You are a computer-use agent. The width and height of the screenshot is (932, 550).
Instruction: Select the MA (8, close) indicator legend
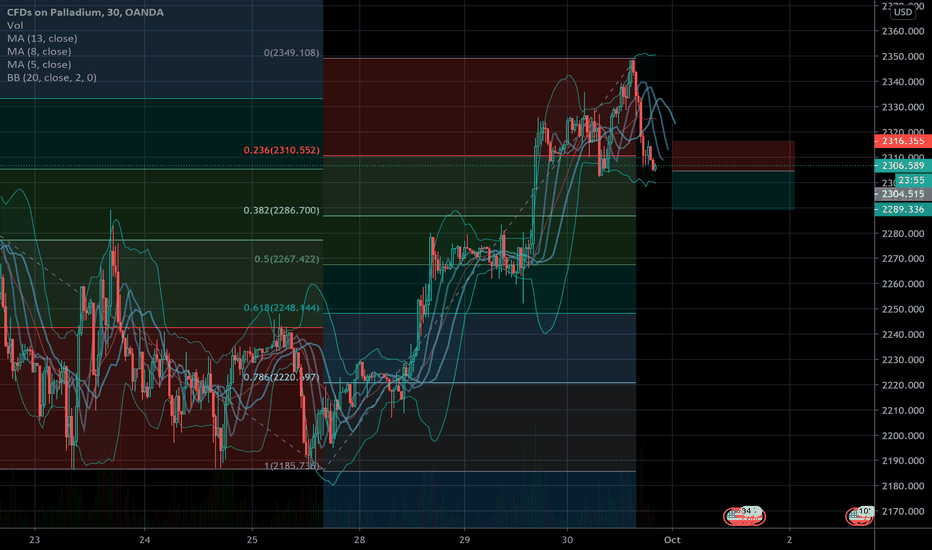coord(39,51)
